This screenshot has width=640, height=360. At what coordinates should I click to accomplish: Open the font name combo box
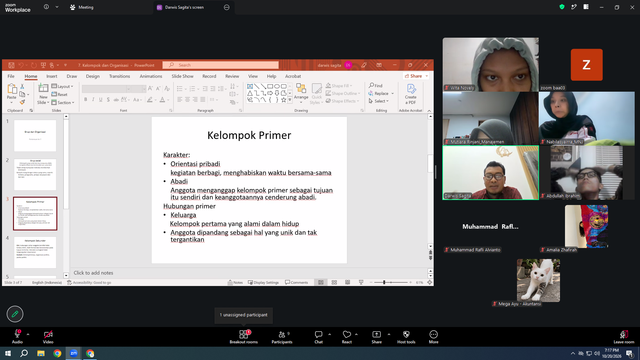coord(107,89)
